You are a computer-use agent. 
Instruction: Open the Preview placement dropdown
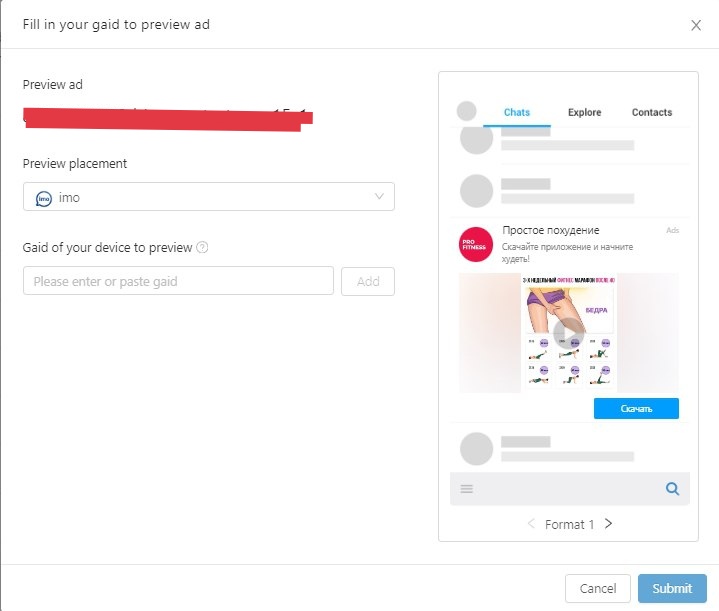[x=209, y=197]
